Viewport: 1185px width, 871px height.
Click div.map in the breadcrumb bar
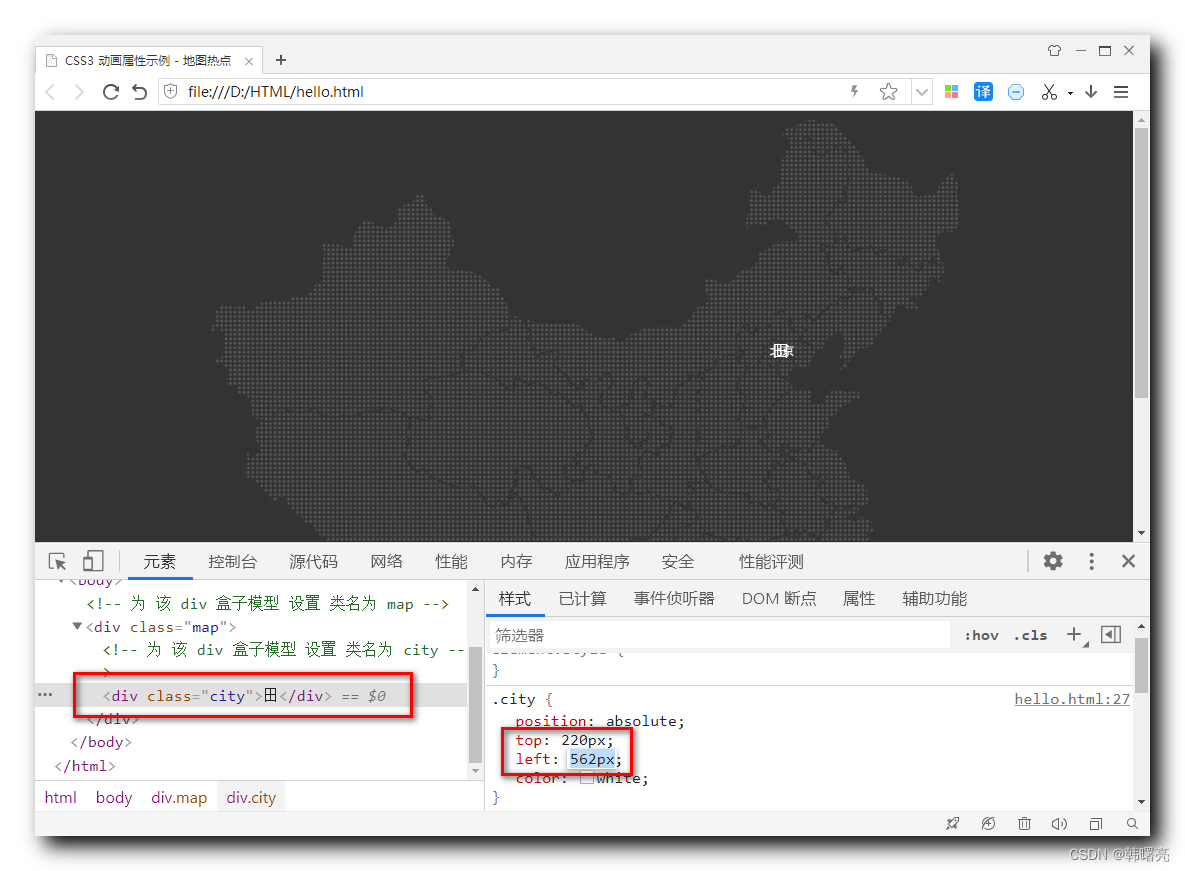point(179,798)
